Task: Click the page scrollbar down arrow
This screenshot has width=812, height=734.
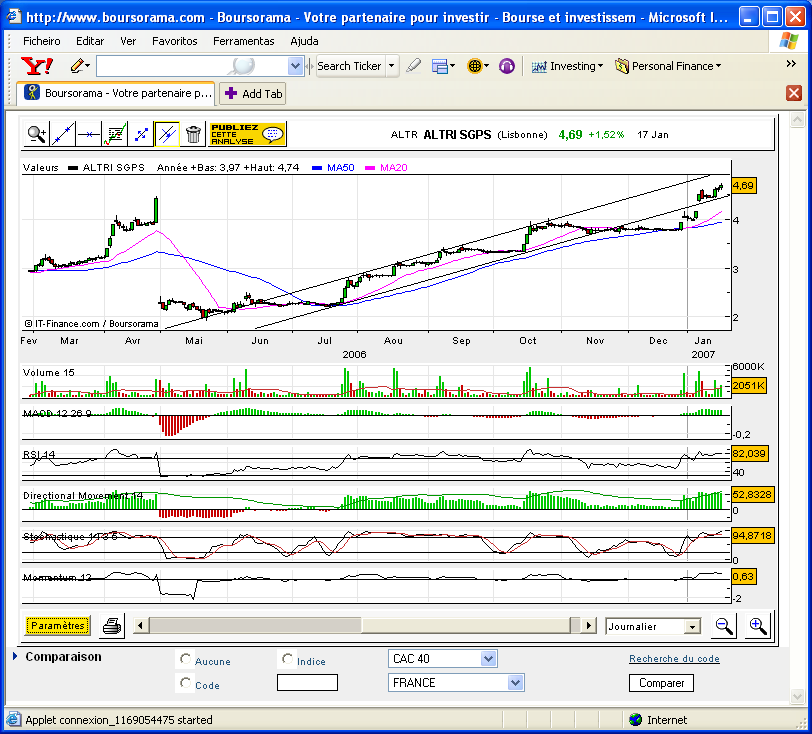Action: coord(797,696)
